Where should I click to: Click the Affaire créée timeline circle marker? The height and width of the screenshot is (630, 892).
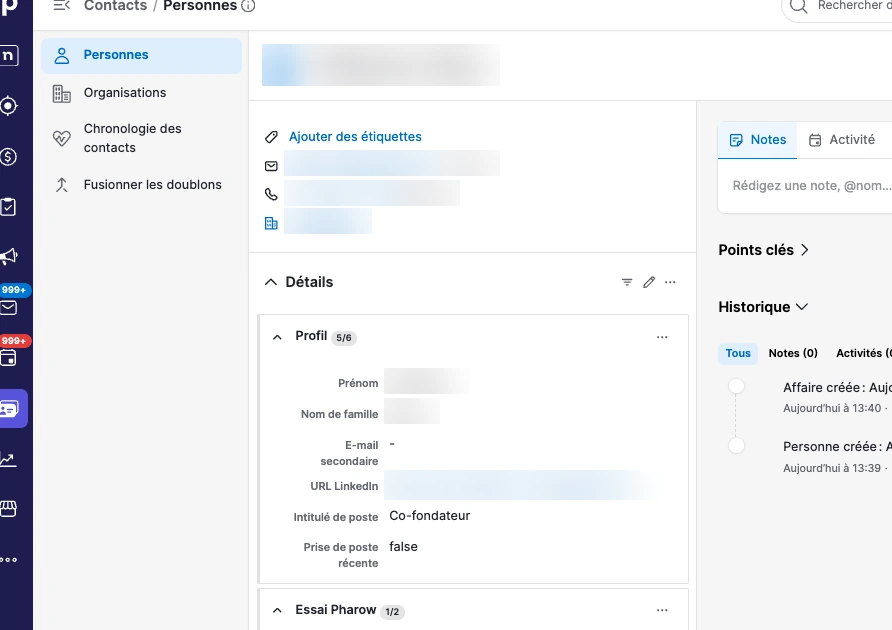(736, 386)
